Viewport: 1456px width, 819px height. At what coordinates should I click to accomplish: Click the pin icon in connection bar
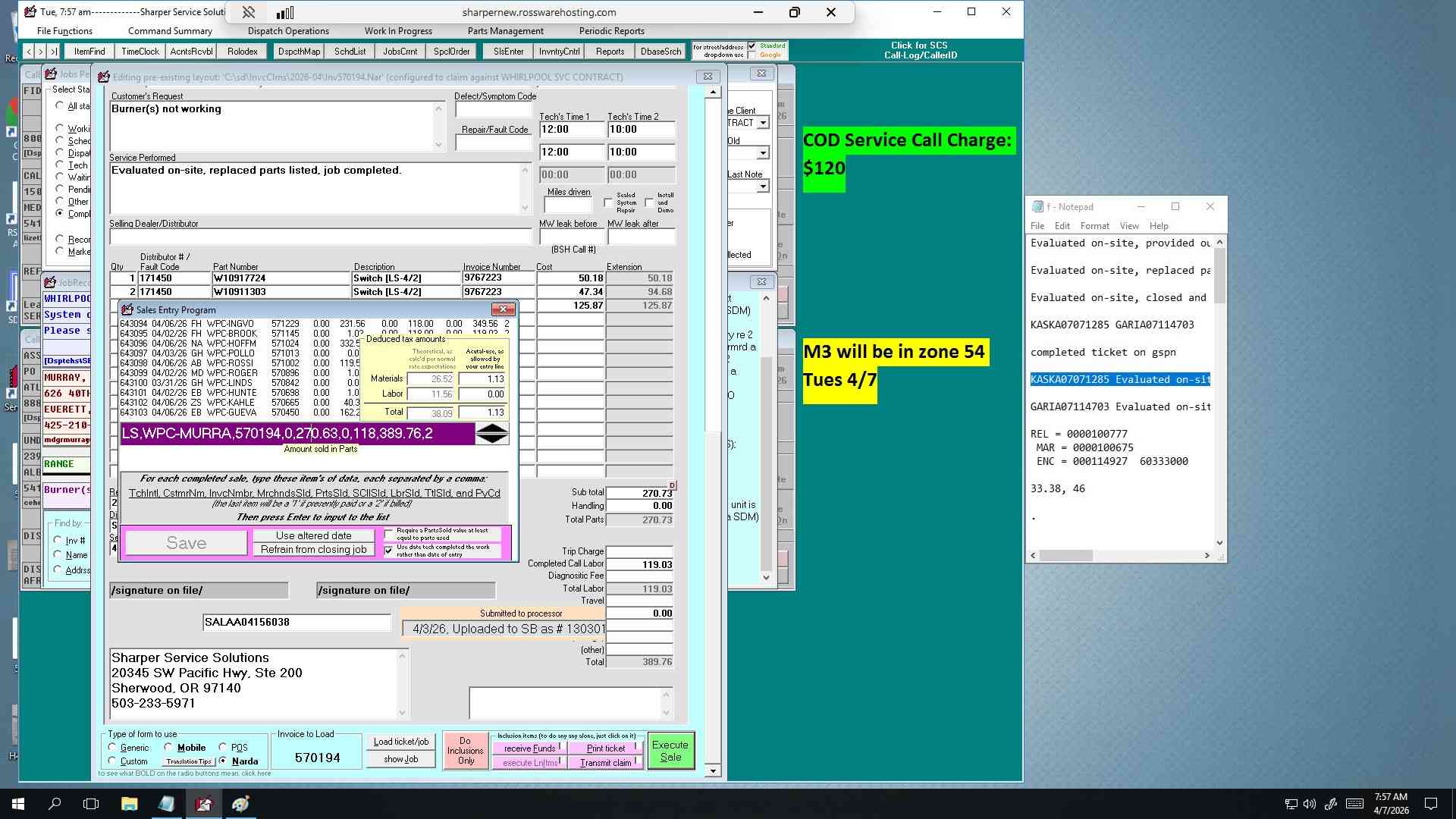249,12
